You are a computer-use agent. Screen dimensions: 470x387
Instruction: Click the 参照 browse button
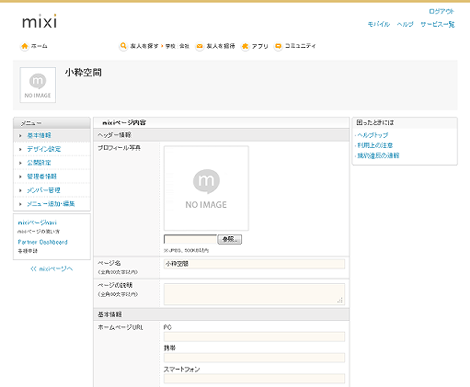(230, 239)
